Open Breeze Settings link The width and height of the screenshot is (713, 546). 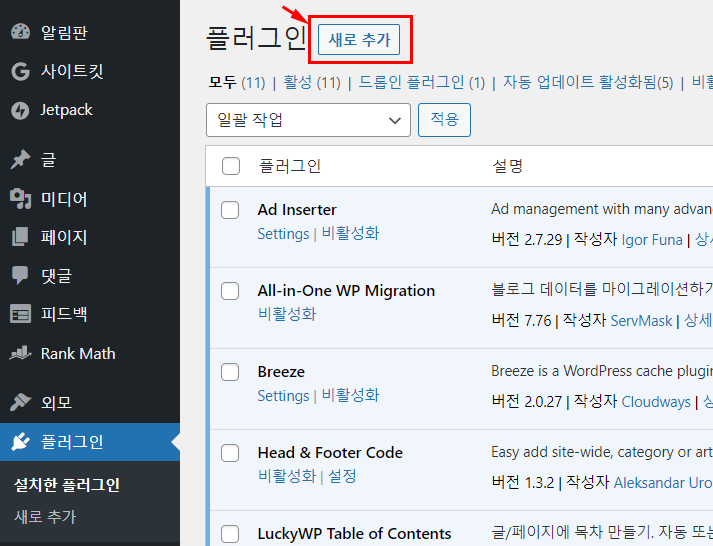coord(283,396)
